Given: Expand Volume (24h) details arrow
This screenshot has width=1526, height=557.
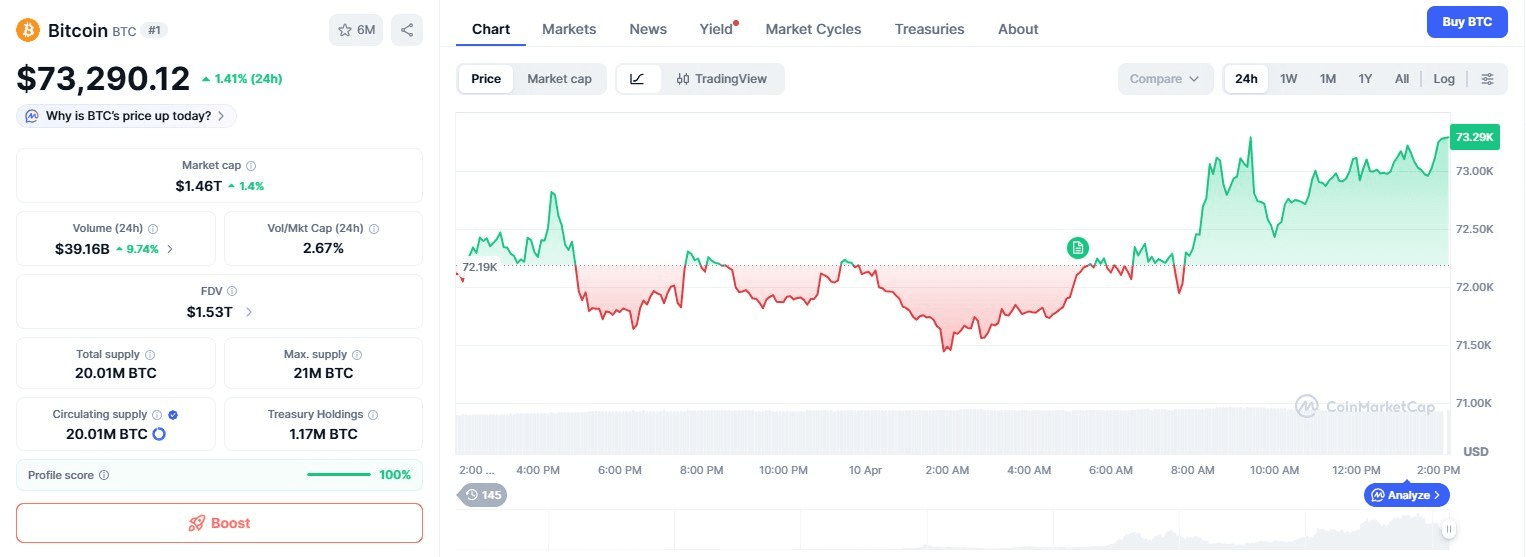Looking at the screenshot, I should pyautogui.click(x=170, y=249).
